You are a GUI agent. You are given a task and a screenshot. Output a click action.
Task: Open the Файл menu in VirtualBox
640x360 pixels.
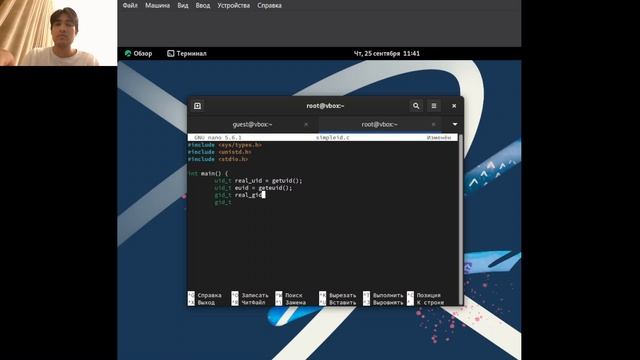(130, 6)
